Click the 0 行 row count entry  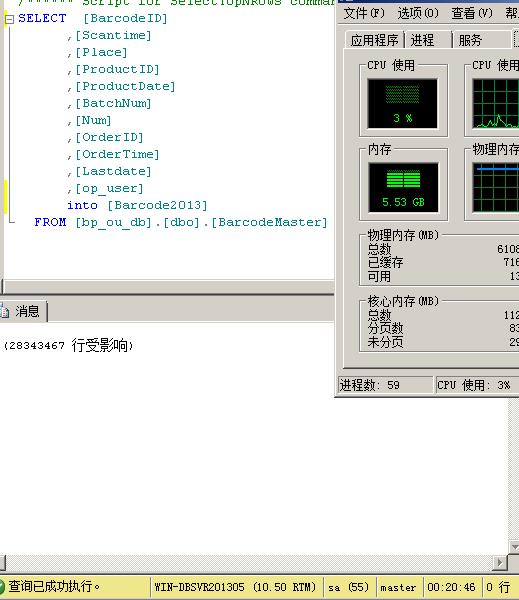(x=498, y=587)
